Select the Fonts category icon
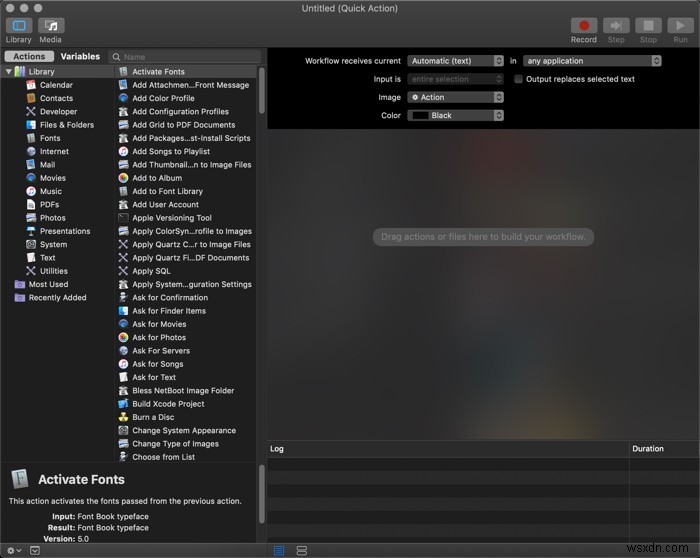The width and height of the screenshot is (700, 558). tap(31, 138)
